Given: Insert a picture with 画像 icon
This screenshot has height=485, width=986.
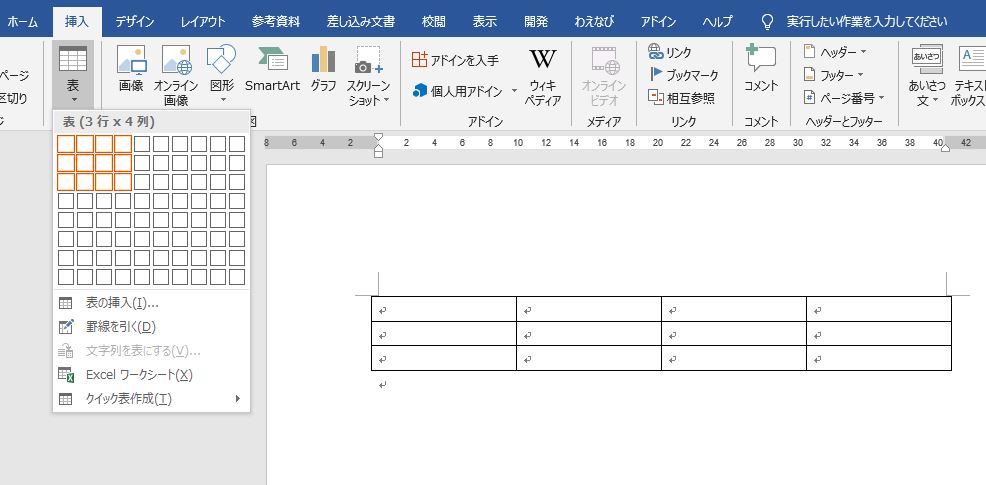Looking at the screenshot, I should [131, 69].
